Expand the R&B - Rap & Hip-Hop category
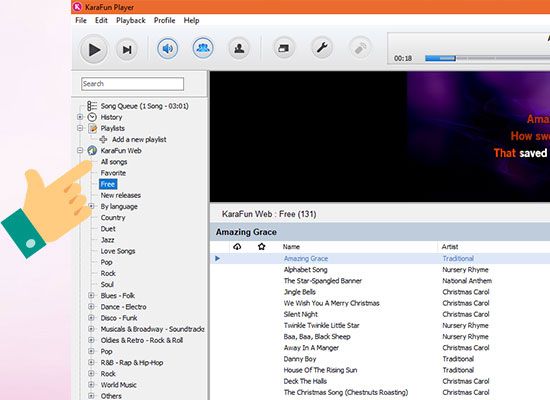The height and width of the screenshot is (400, 550). (x=91, y=362)
